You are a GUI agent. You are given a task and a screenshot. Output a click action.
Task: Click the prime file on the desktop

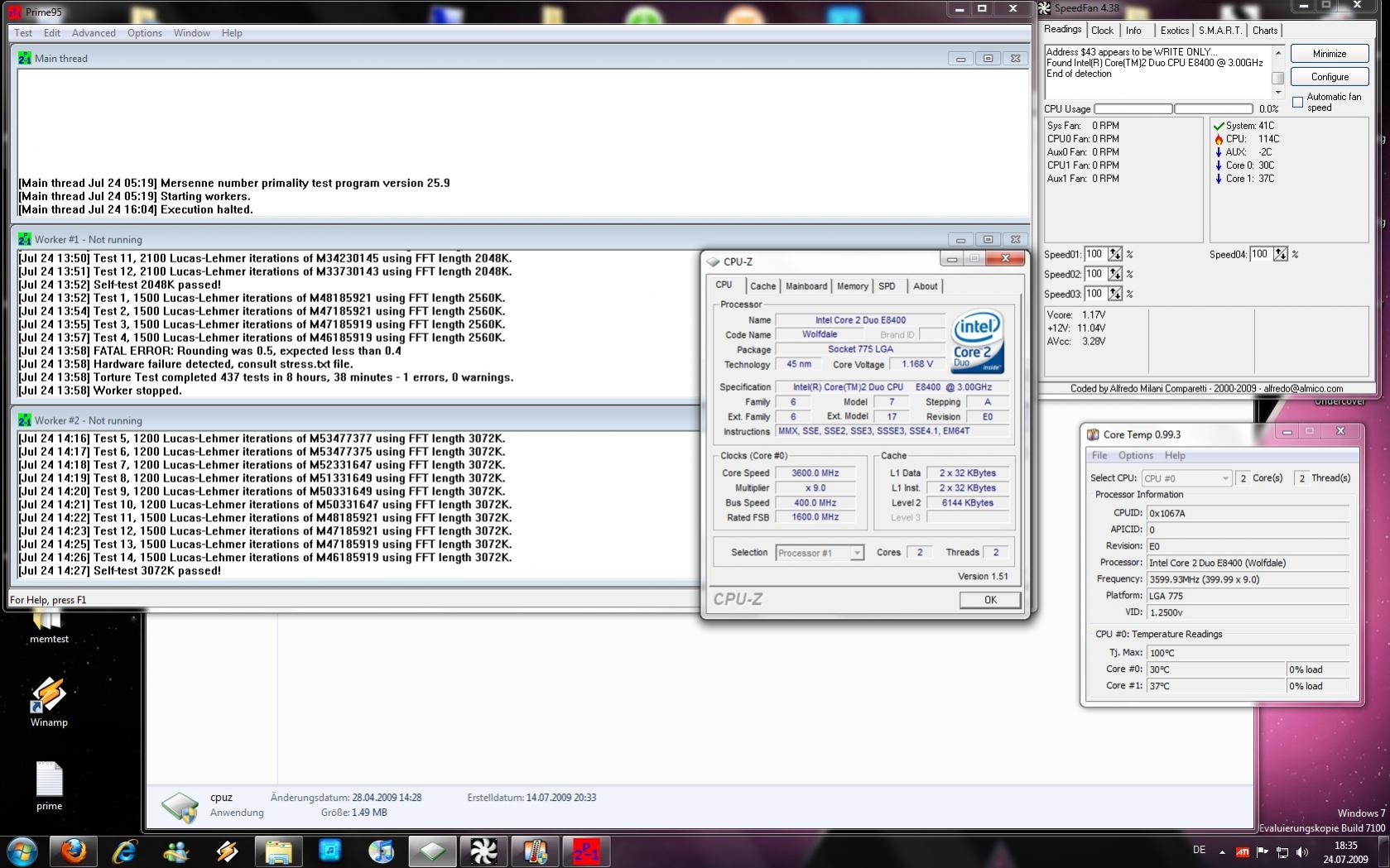tap(49, 786)
